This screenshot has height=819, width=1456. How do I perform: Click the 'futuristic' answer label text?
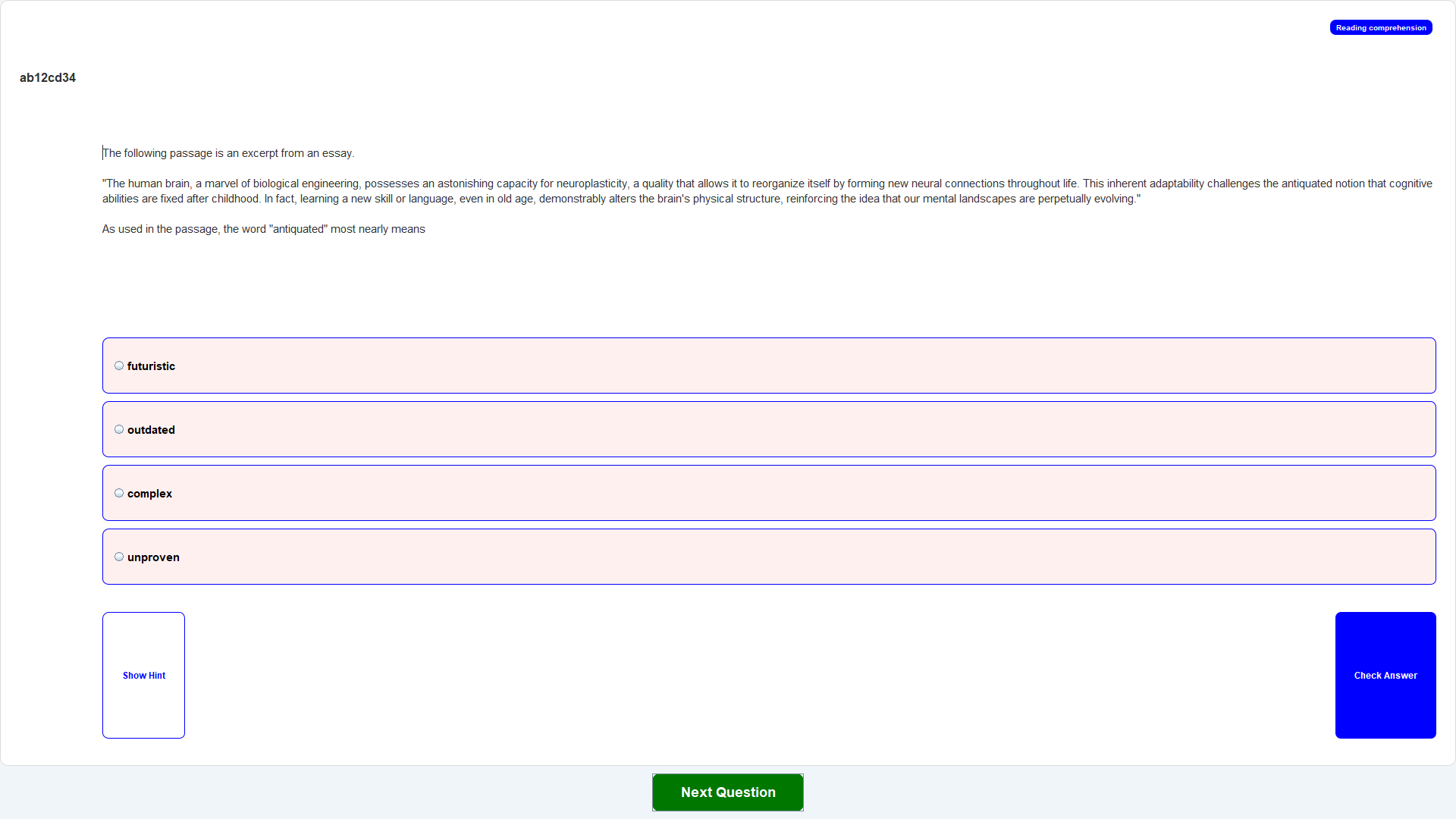point(151,366)
